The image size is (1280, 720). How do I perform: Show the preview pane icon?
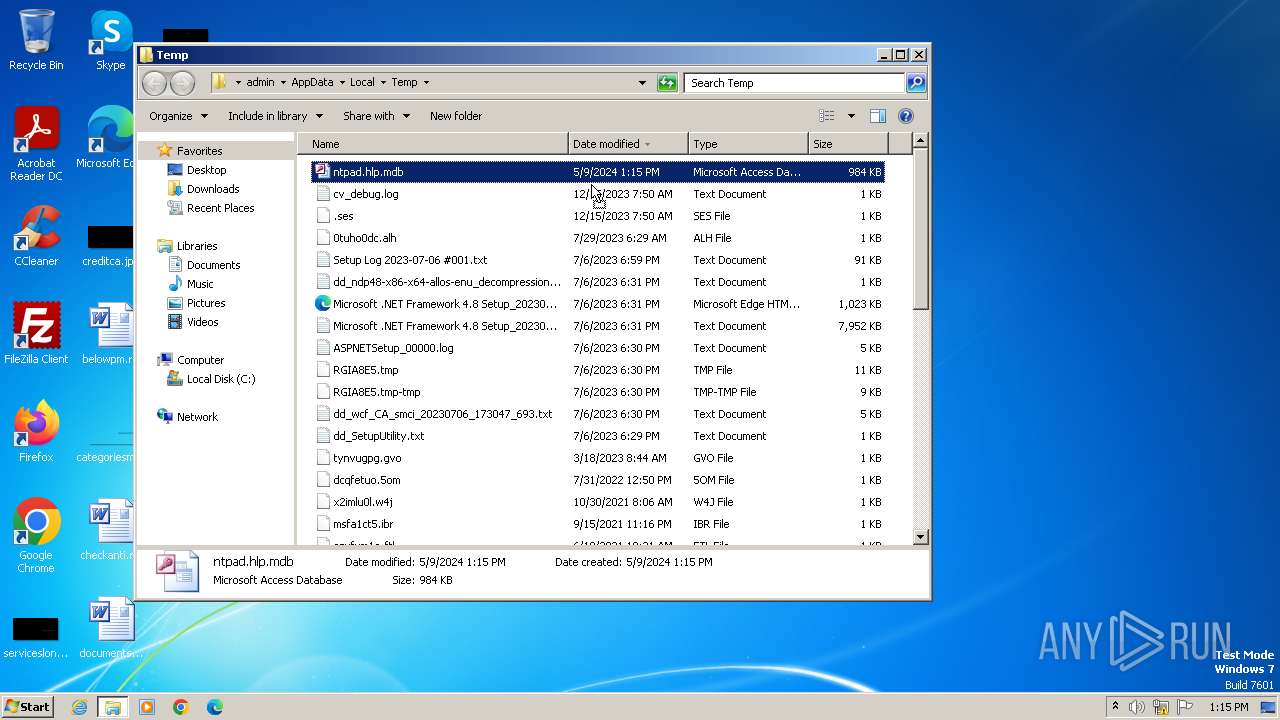[x=877, y=116]
